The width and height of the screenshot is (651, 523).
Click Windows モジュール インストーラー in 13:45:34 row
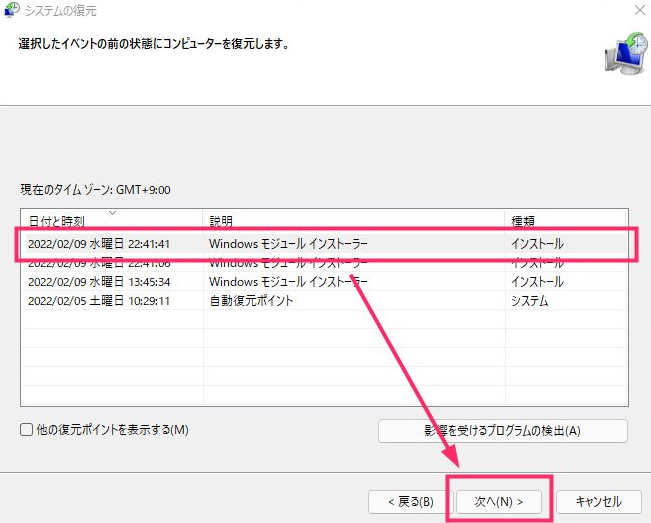pyautogui.click(x=288, y=282)
